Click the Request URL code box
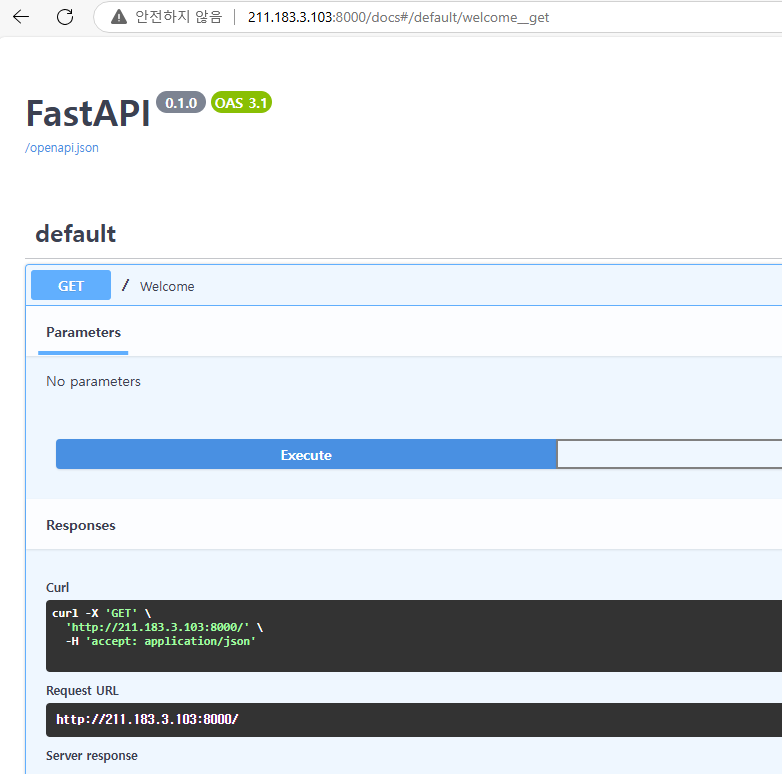Image resolution: width=782 pixels, height=774 pixels. [414, 720]
